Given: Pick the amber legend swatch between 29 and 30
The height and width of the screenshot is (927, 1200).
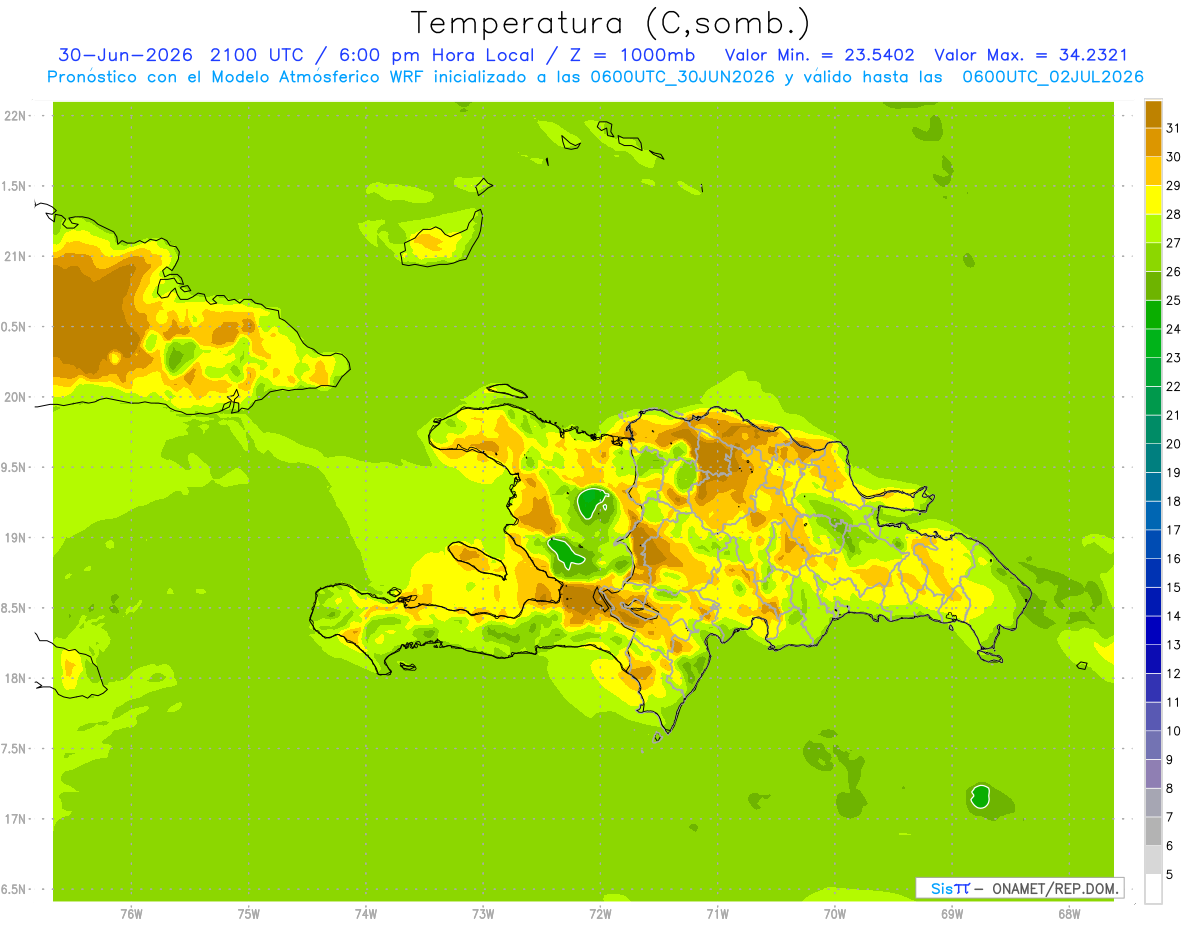Looking at the screenshot, I should pos(1153,170).
